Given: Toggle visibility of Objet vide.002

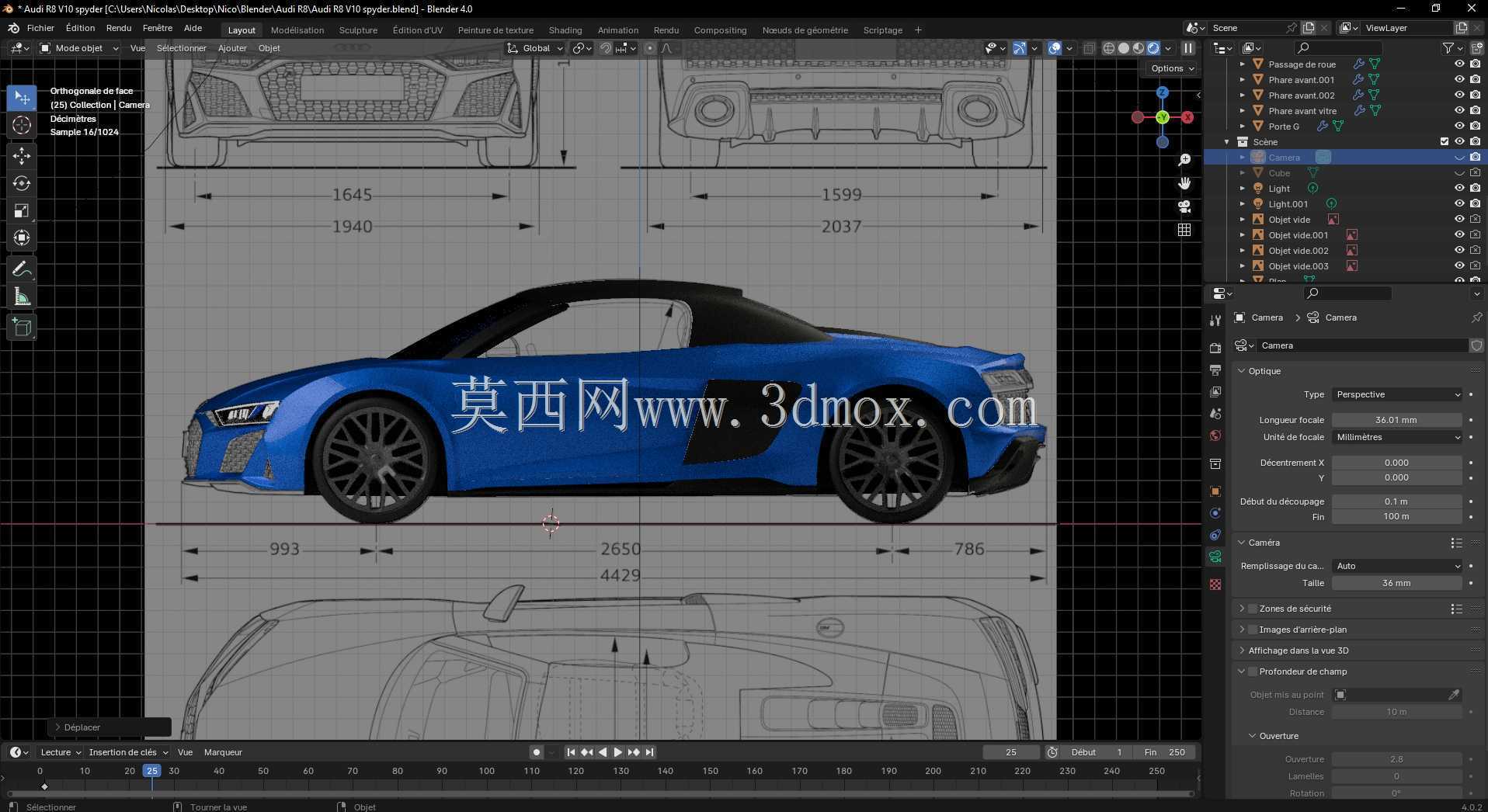Looking at the screenshot, I should (x=1459, y=251).
